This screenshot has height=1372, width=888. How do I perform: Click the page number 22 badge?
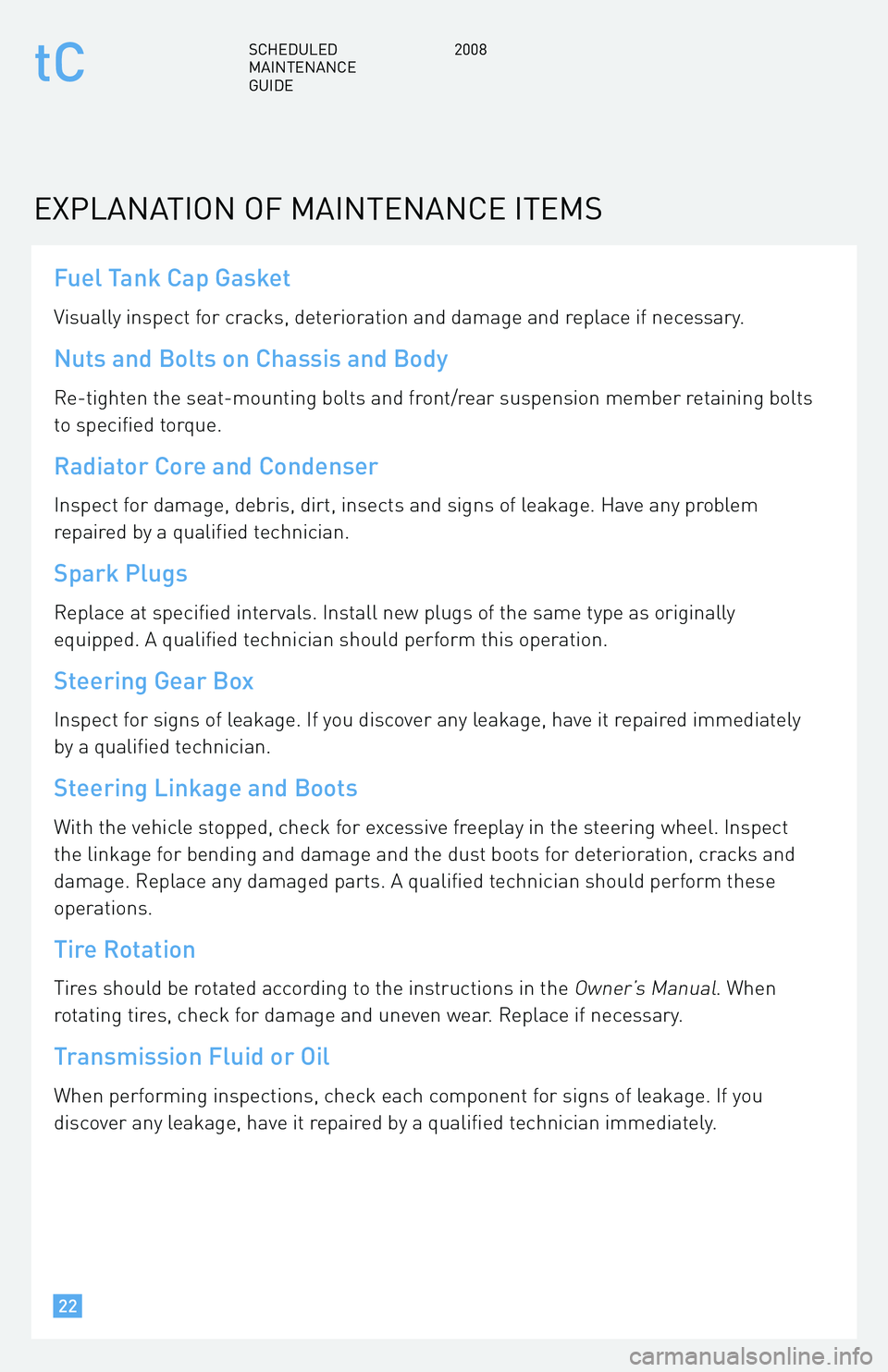click(x=68, y=1305)
